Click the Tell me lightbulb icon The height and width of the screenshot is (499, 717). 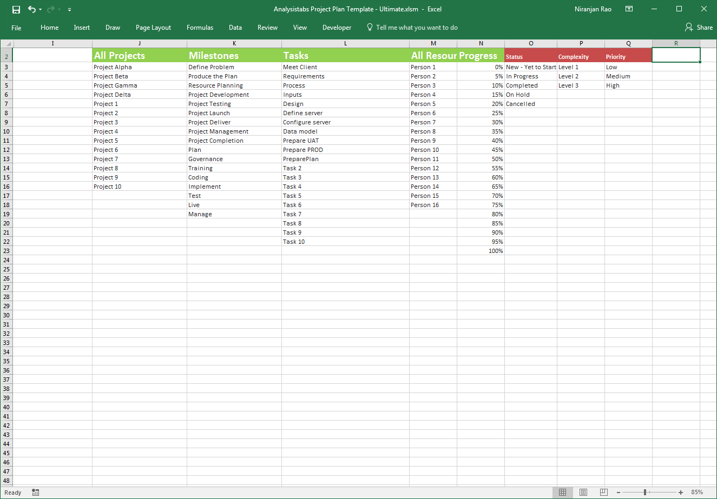click(x=369, y=27)
